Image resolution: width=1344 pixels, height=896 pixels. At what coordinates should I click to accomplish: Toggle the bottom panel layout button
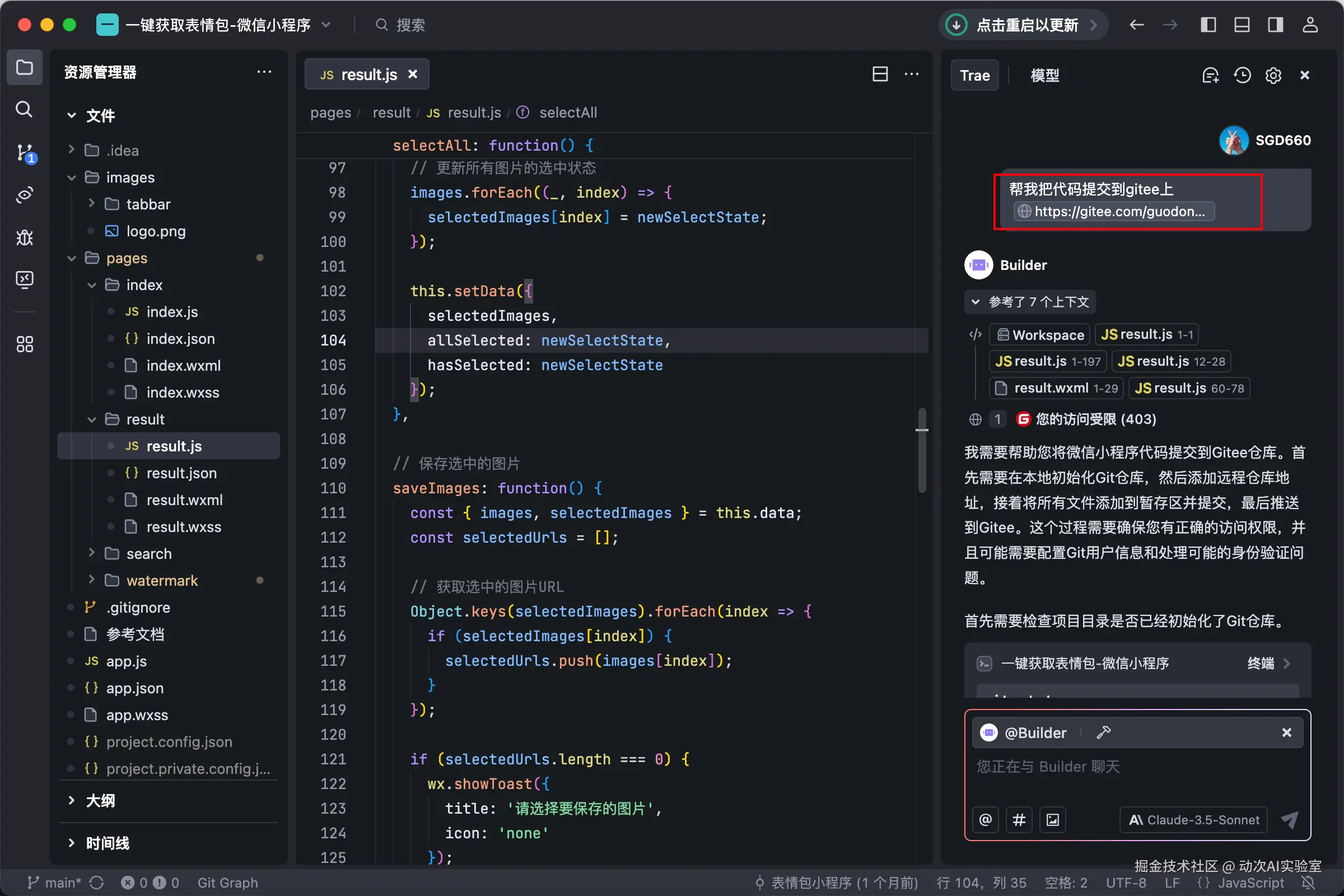click(1241, 25)
